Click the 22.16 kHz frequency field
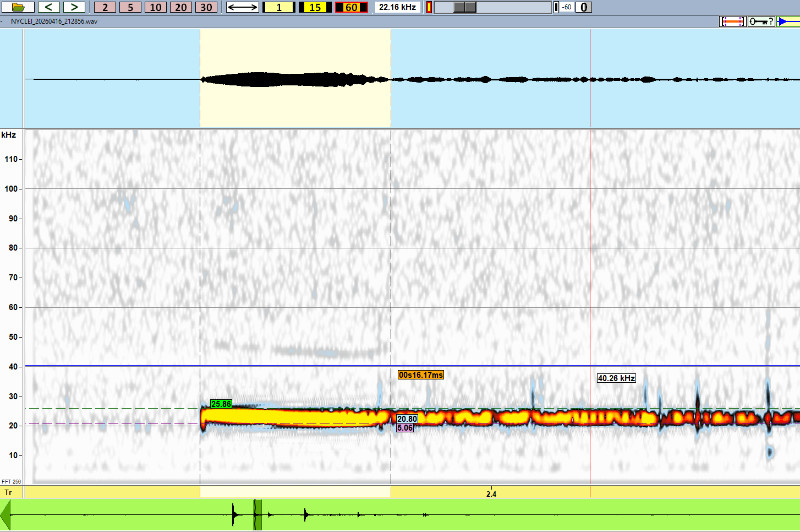The width and height of the screenshot is (800, 532). (x=397, y=7)
